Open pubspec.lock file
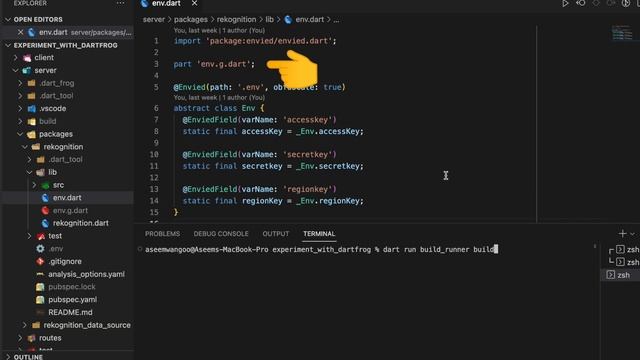 click(72, 287)
